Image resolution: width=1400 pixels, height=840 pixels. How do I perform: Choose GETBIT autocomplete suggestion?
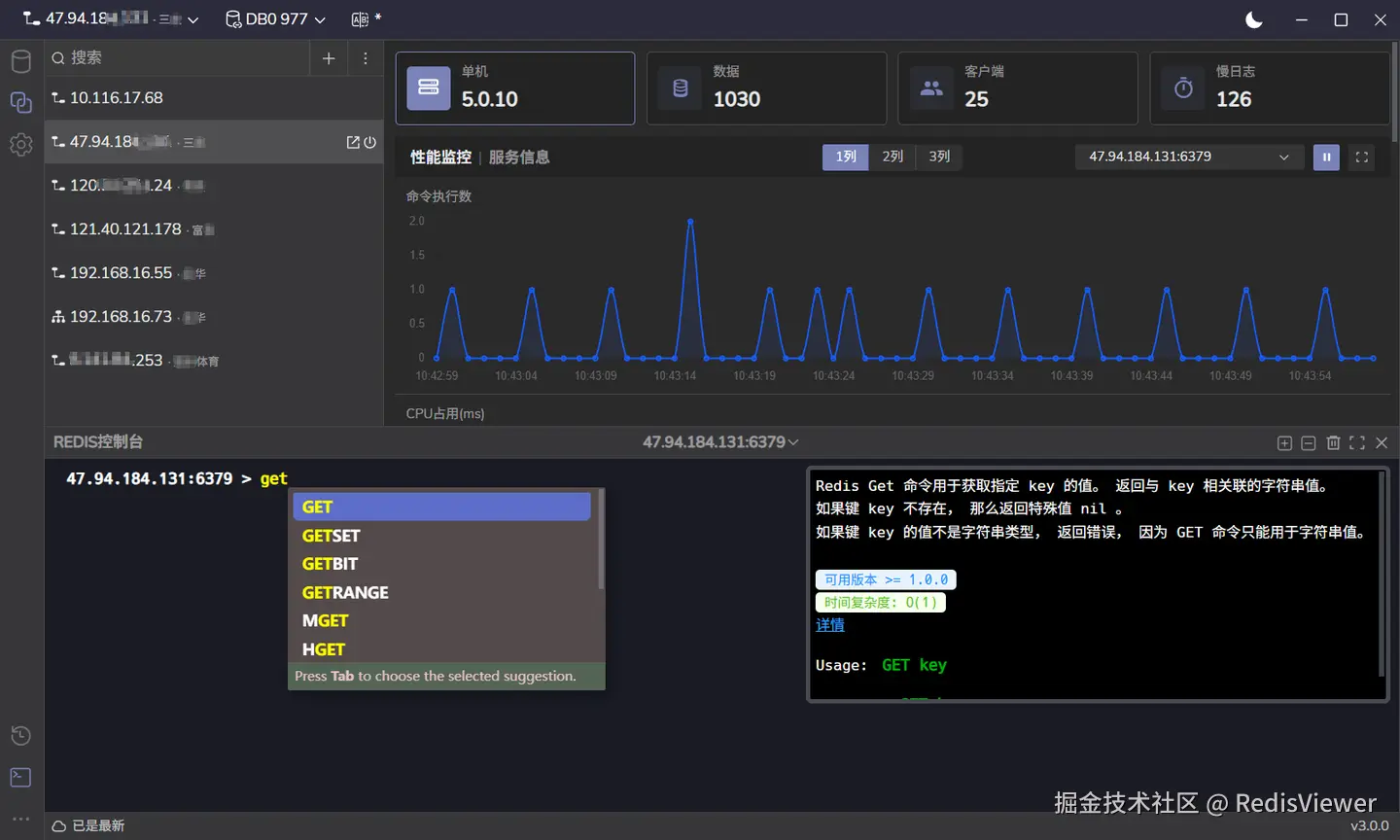tap(442, 564)
